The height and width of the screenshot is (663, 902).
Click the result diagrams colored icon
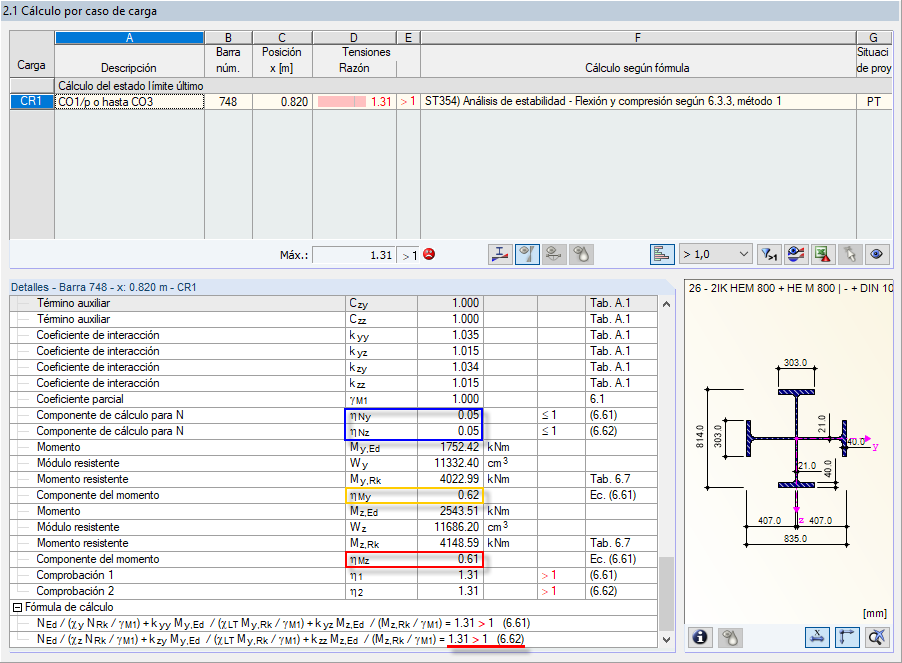point(798,255)
